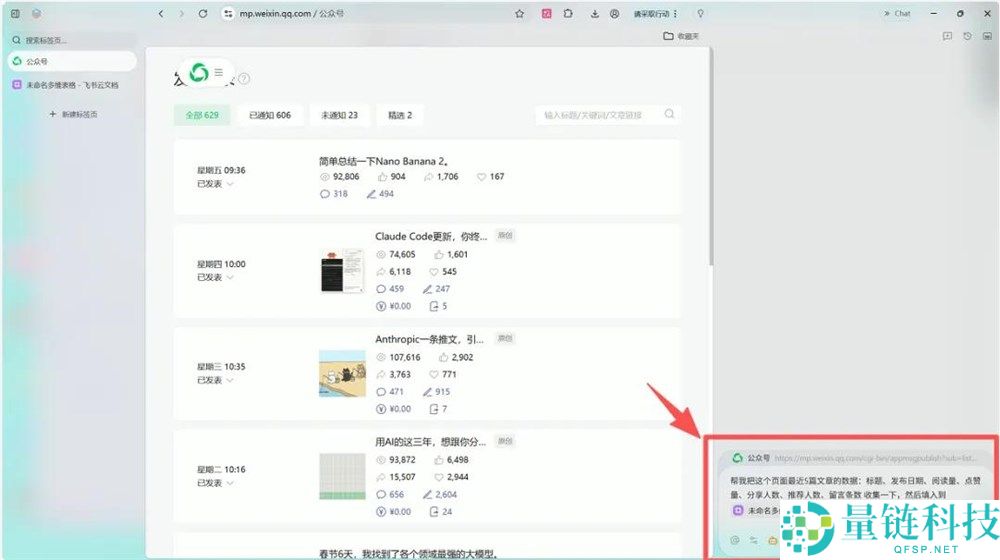Click the @ mention icon in chat box
Screen dimensions: 1000x560
[735, 540]
